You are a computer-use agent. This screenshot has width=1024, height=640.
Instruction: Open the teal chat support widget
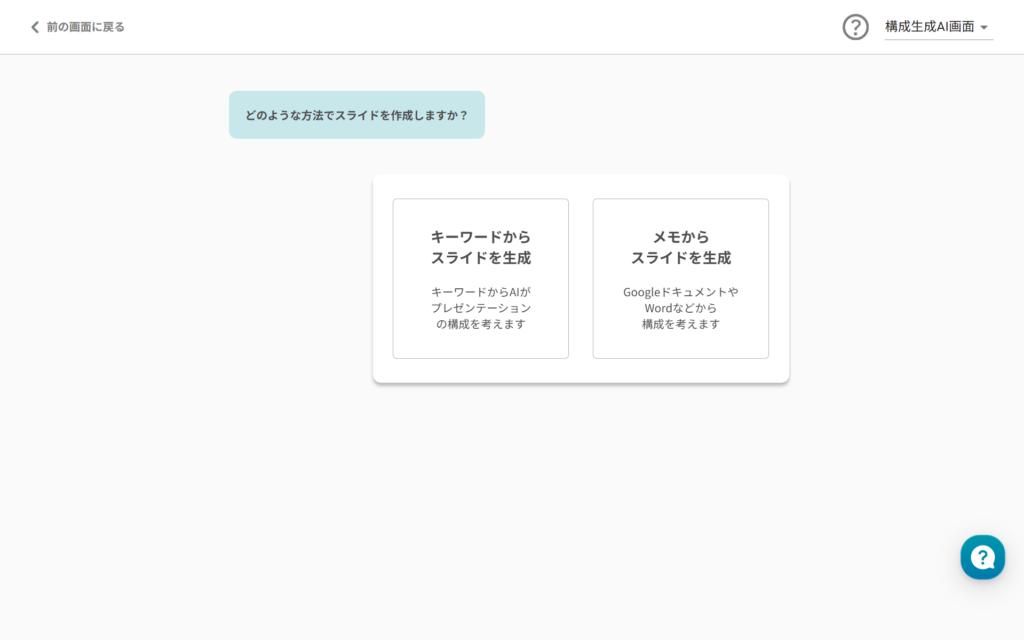coord(982,557)
